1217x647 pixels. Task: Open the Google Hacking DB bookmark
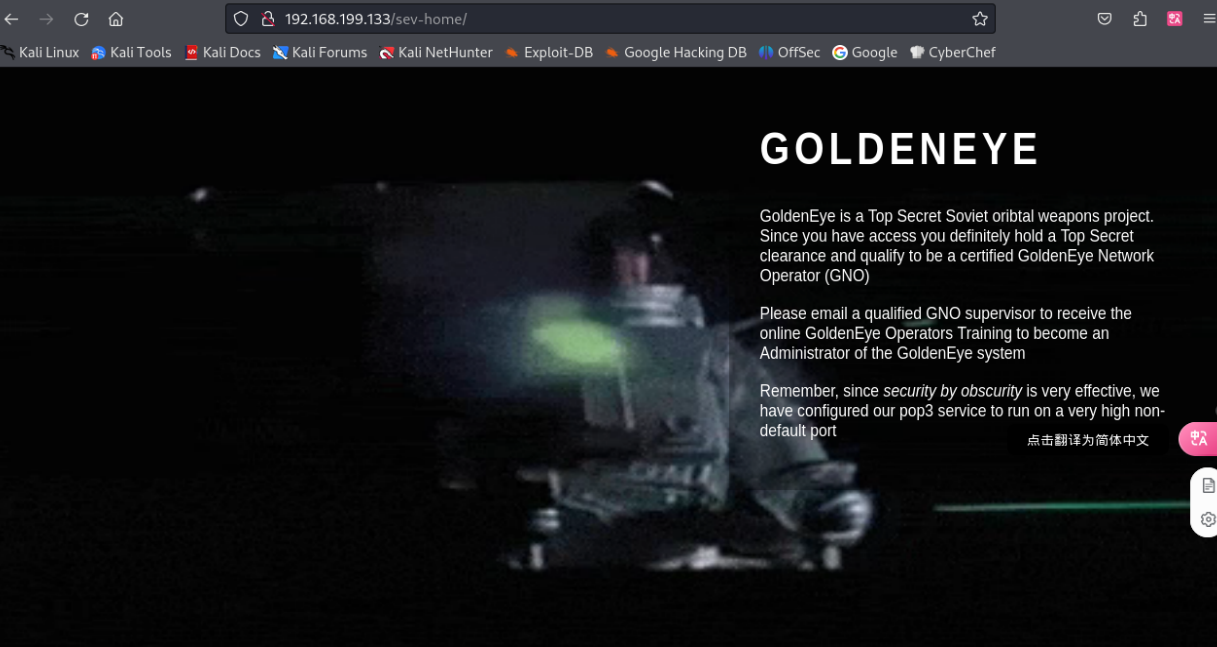tap(676, 52)
